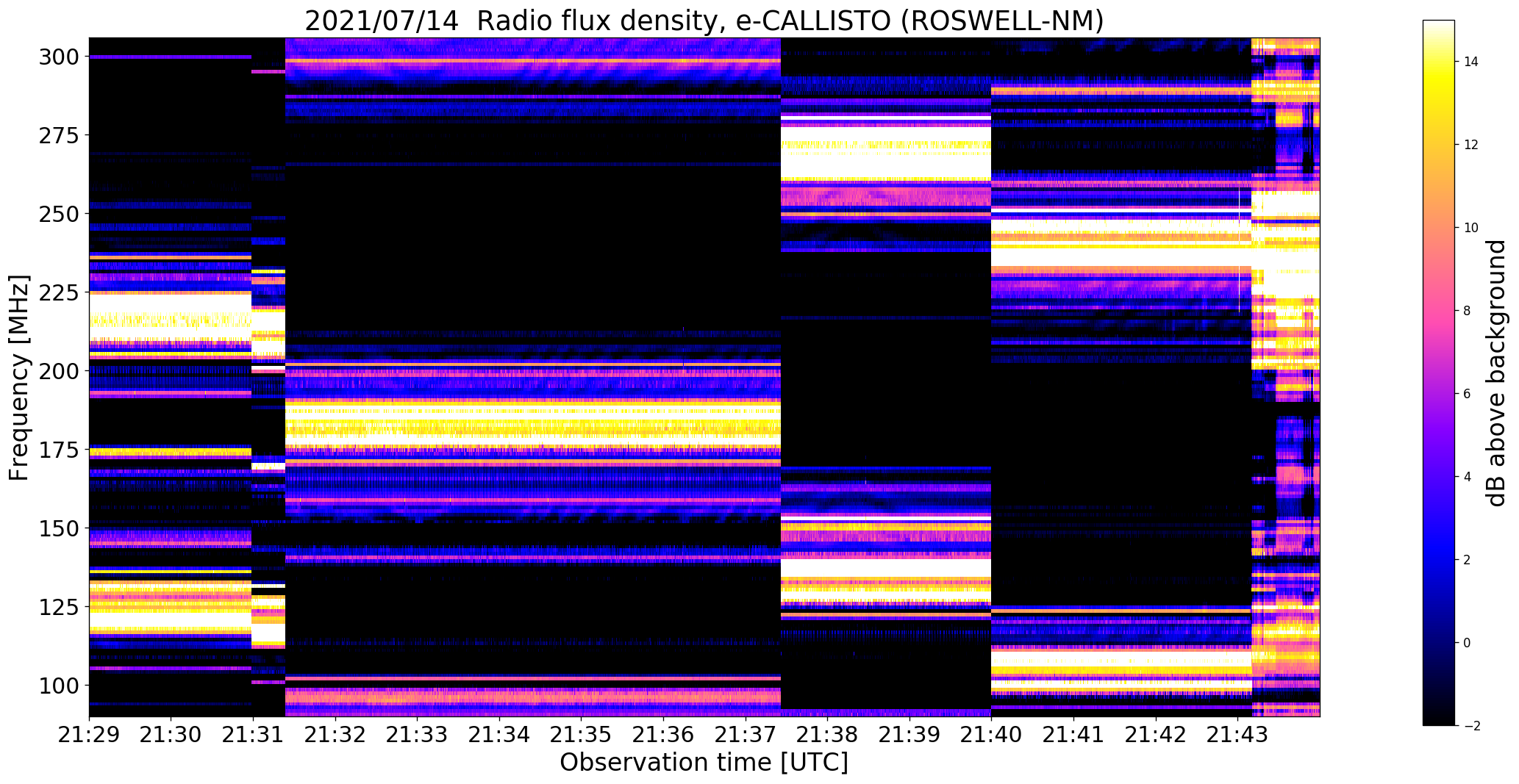This screenshot has height=784, width=1519.
Task: Click the 100 frequency tick label
Action: (x=59, y=686)
